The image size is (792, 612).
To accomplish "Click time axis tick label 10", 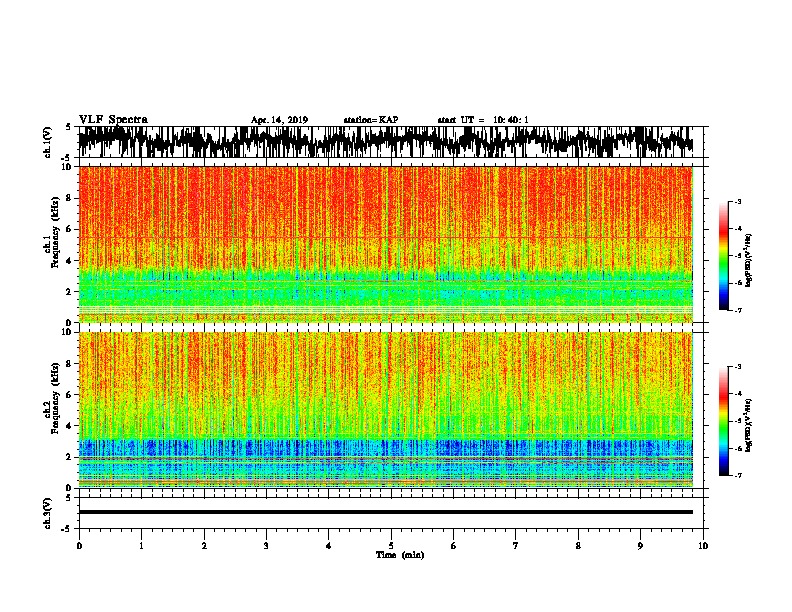I will [x=703, y=546].
